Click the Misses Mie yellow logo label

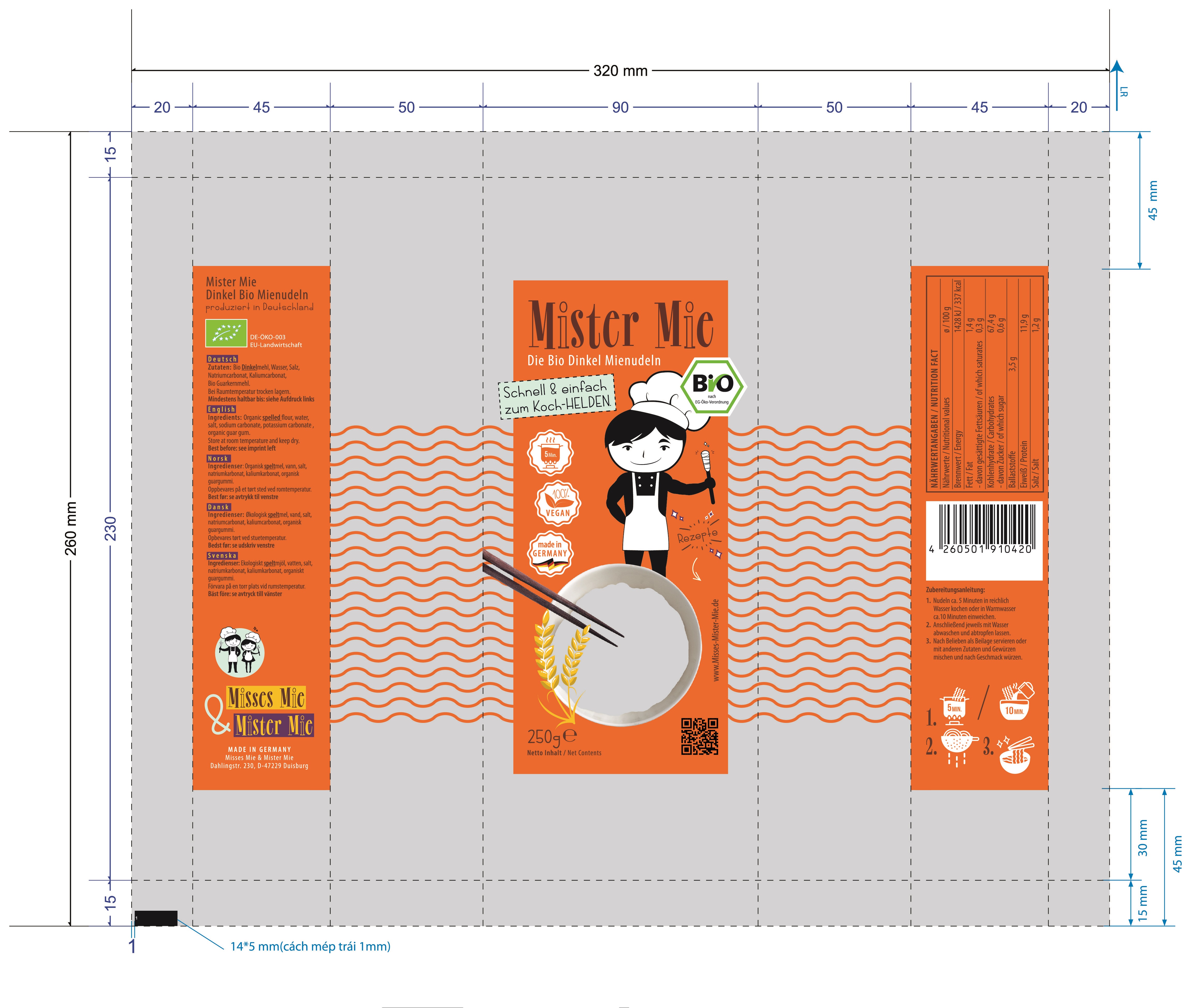pos(266,698)
